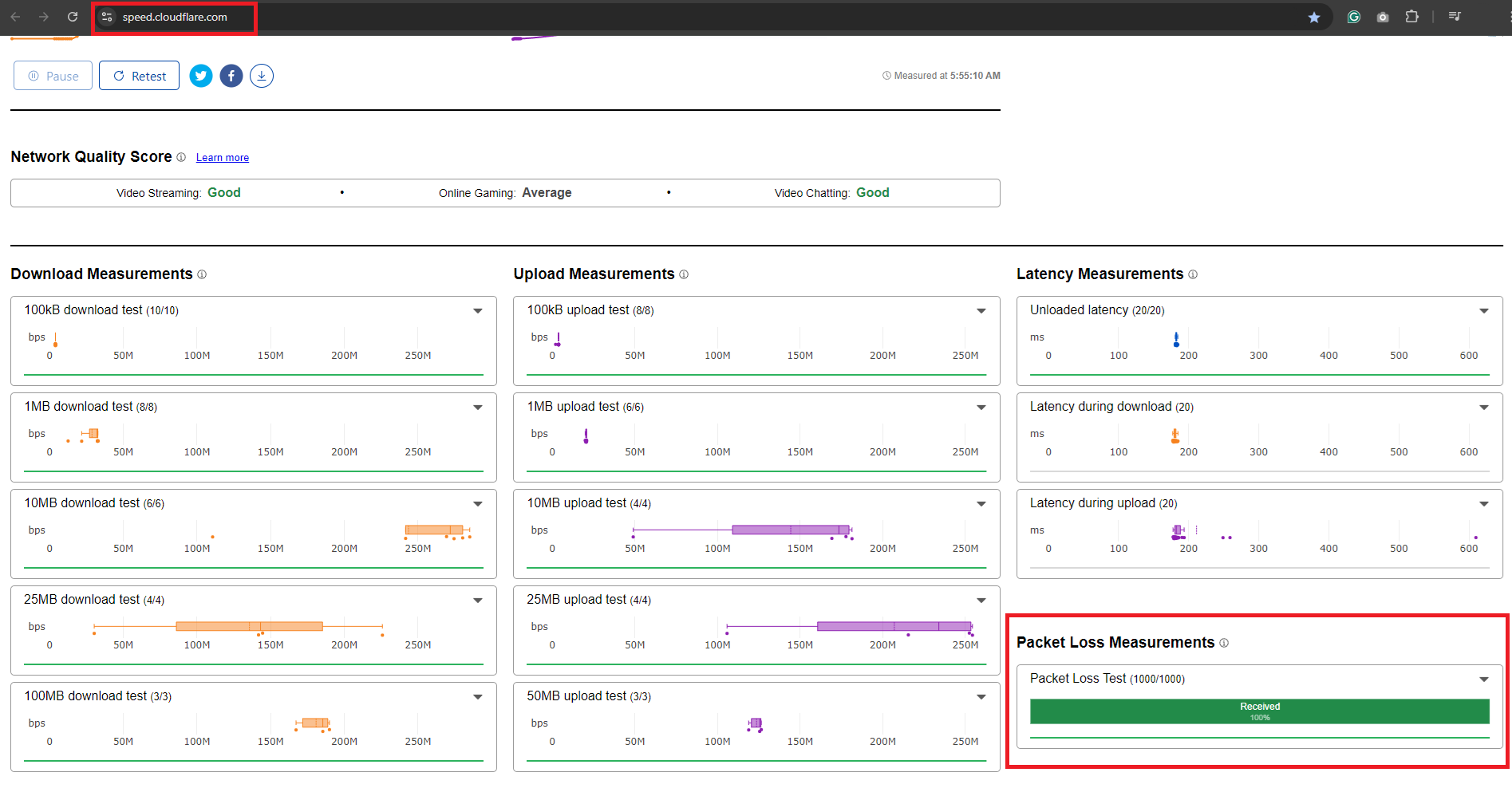The width and height of the screenshot is (1512, 788).
Task: Expand the 50MB upload test panel
Action: 981,697
